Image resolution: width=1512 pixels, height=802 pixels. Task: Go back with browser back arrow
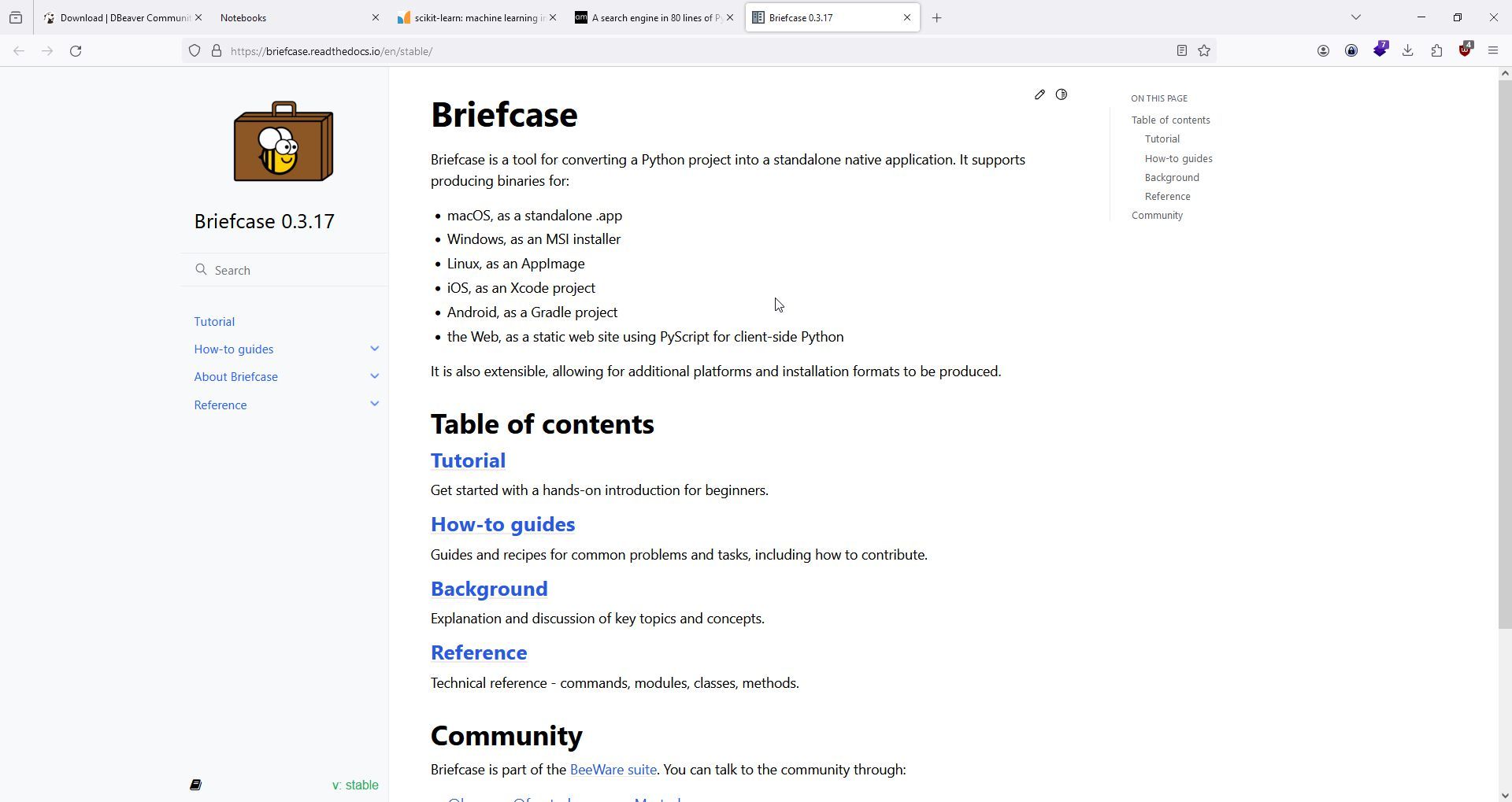[19, 51]
